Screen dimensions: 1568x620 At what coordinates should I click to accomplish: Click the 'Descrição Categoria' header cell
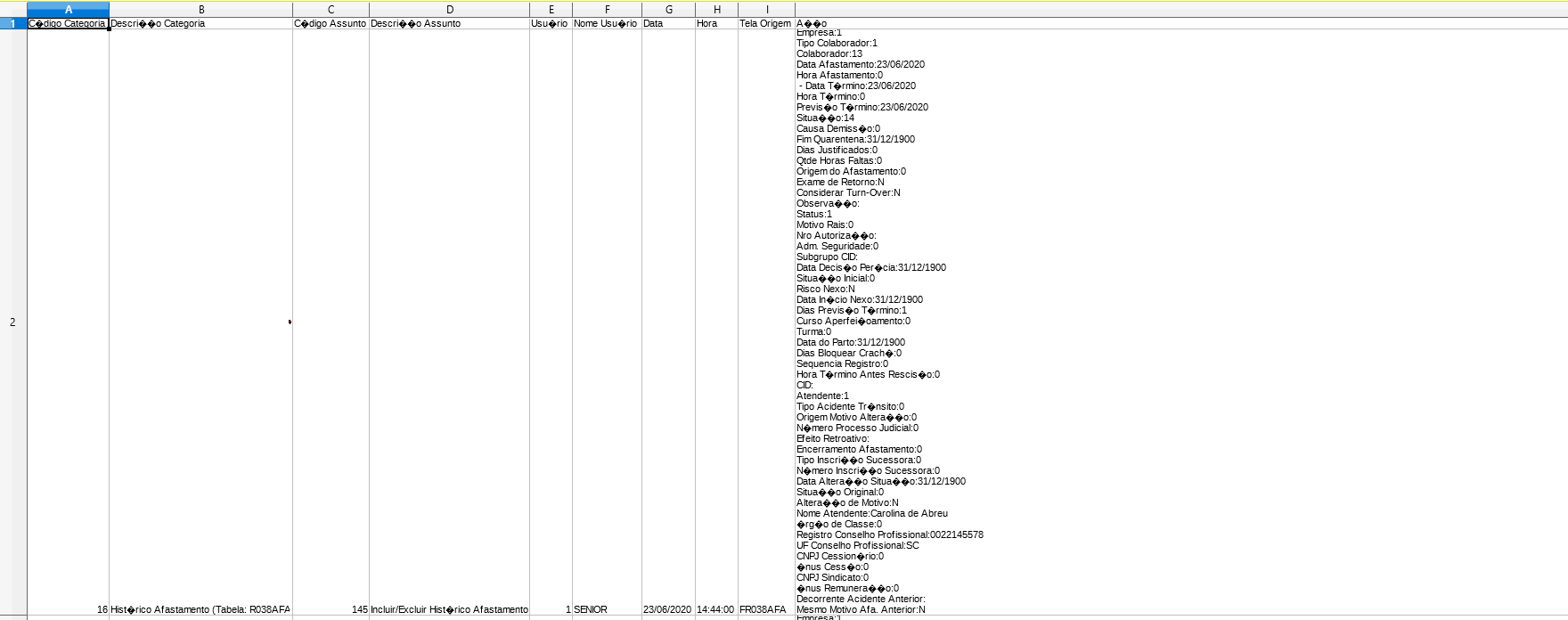(200, 24)
